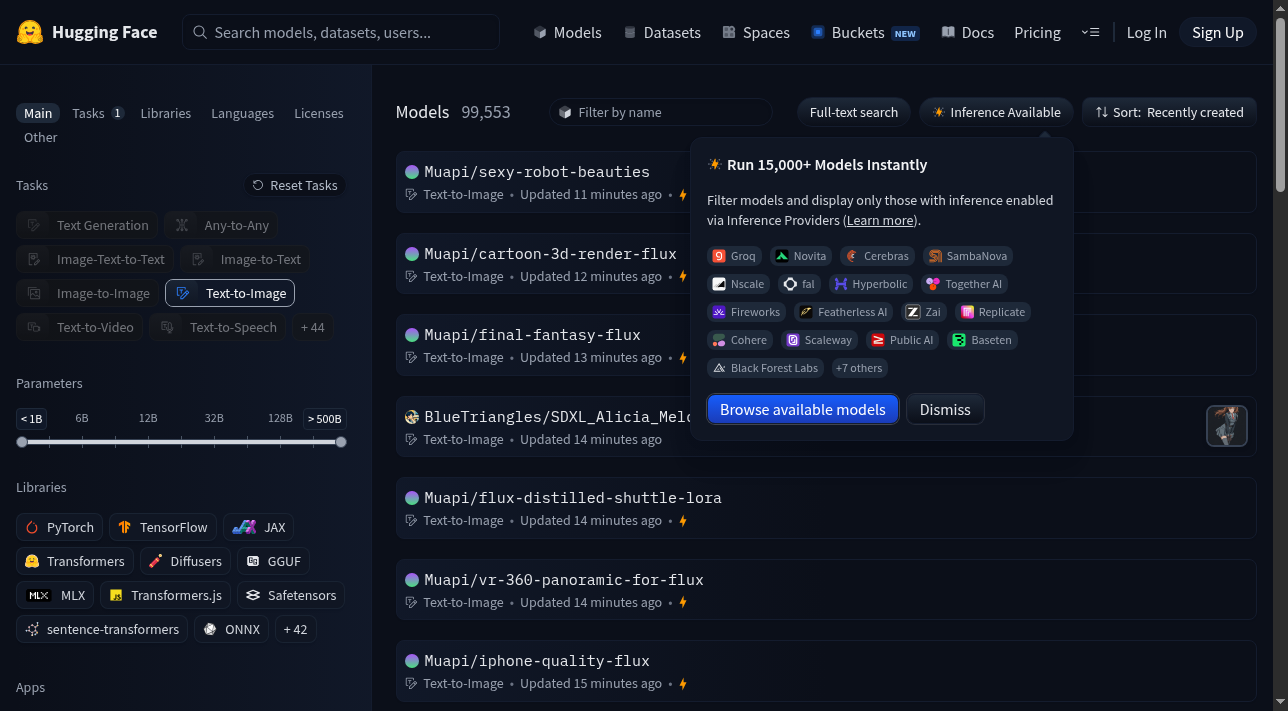This screenshot has height=711, width=1288.
Task: Focus the main search models field
Action: 341,32
